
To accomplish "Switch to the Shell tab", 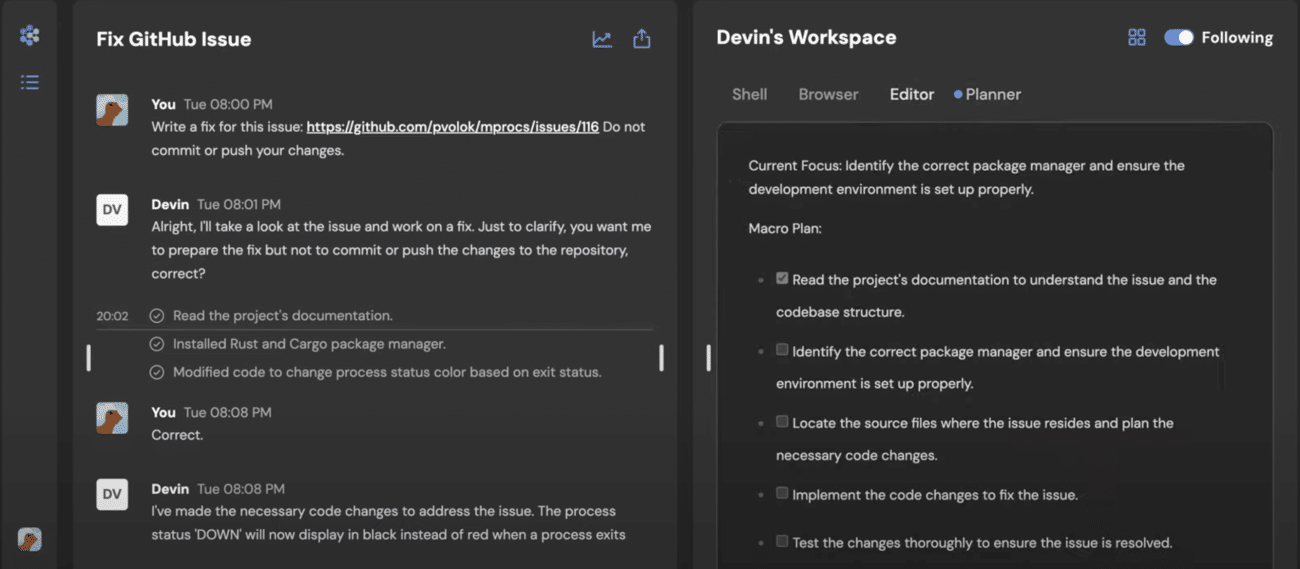I will [x=749, y=94].
